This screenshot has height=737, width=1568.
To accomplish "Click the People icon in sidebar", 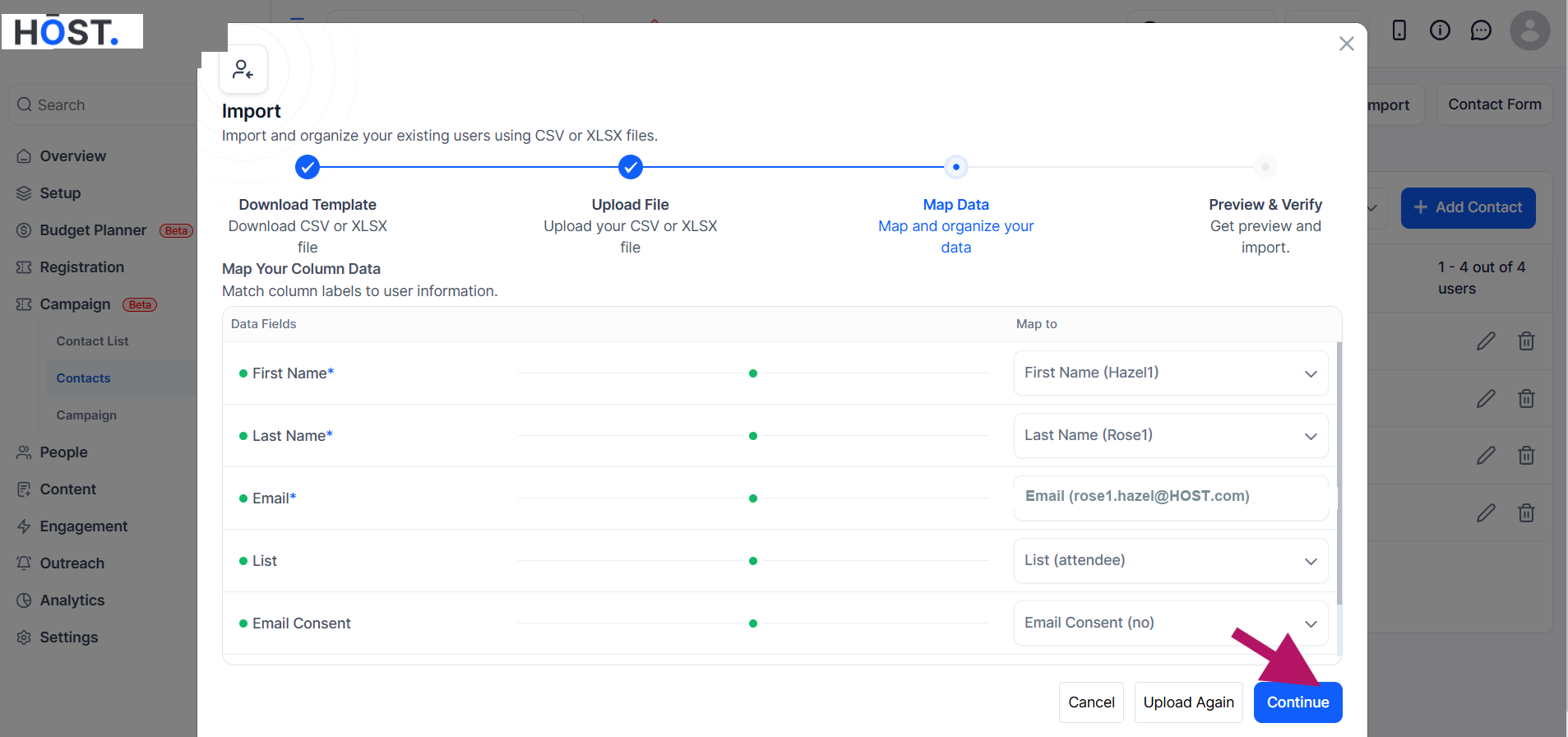I will pos(24,452).
